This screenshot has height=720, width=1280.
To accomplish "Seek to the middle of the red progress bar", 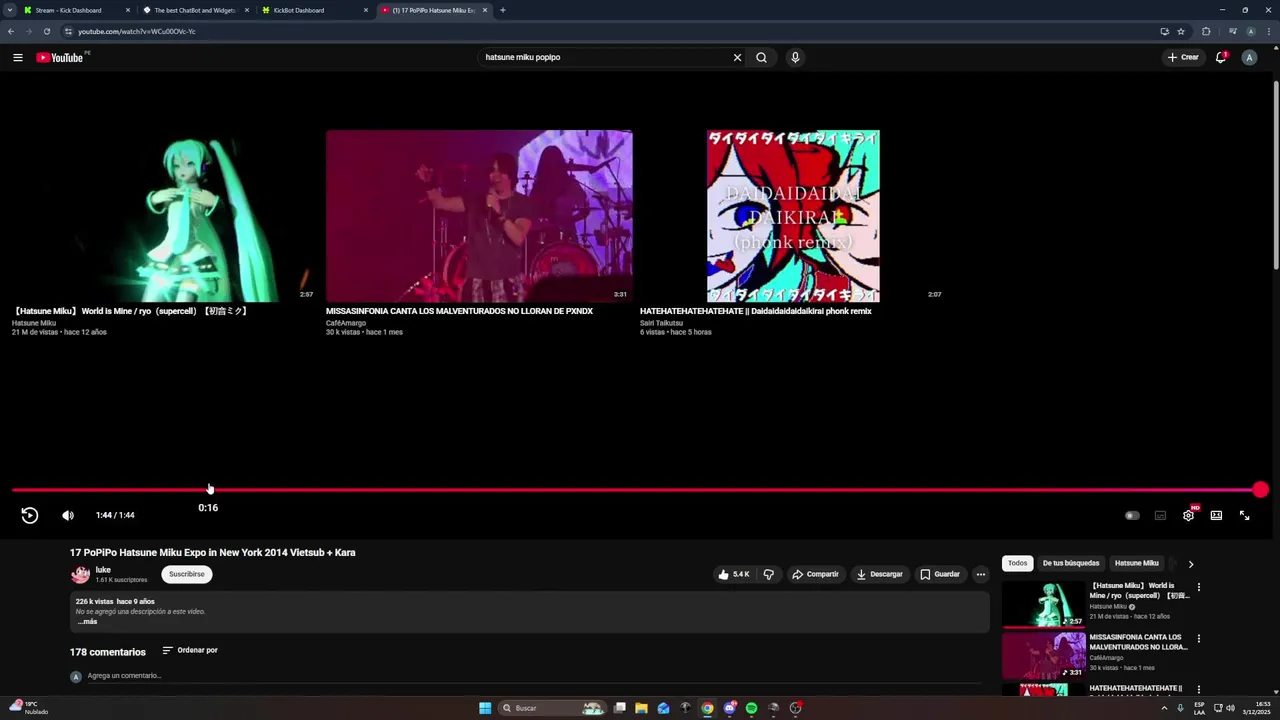I will click(x=636, y=490).
